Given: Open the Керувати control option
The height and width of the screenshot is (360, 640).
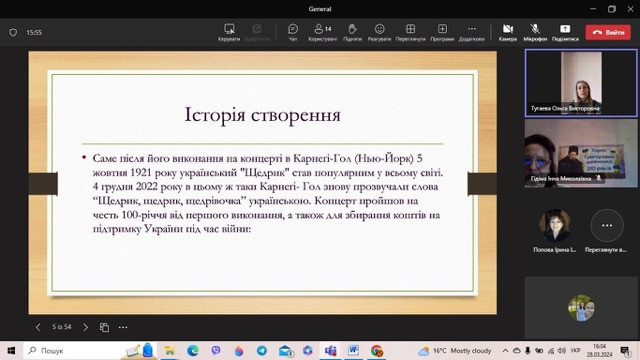Looking at the screenshot, I should pos(229,32).
